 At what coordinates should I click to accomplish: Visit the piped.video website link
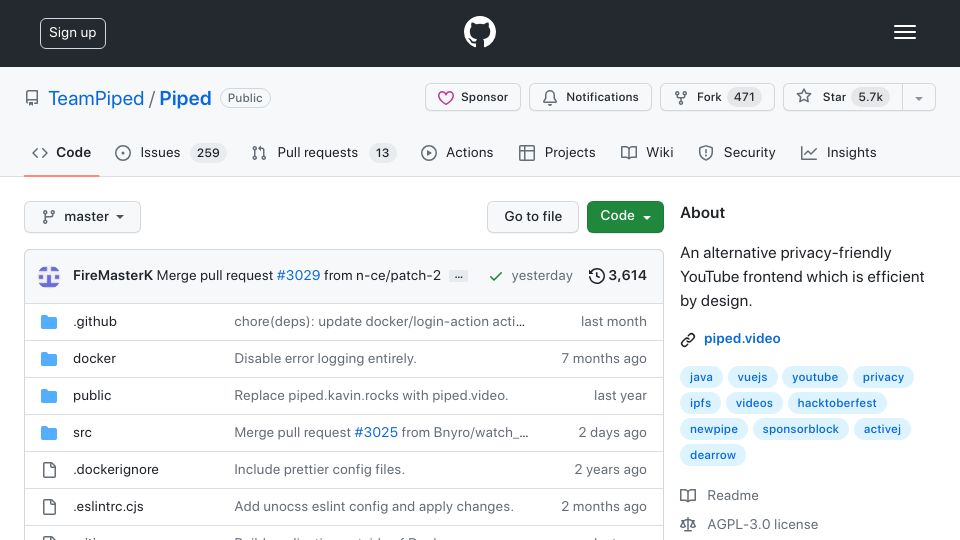point(742,339)
